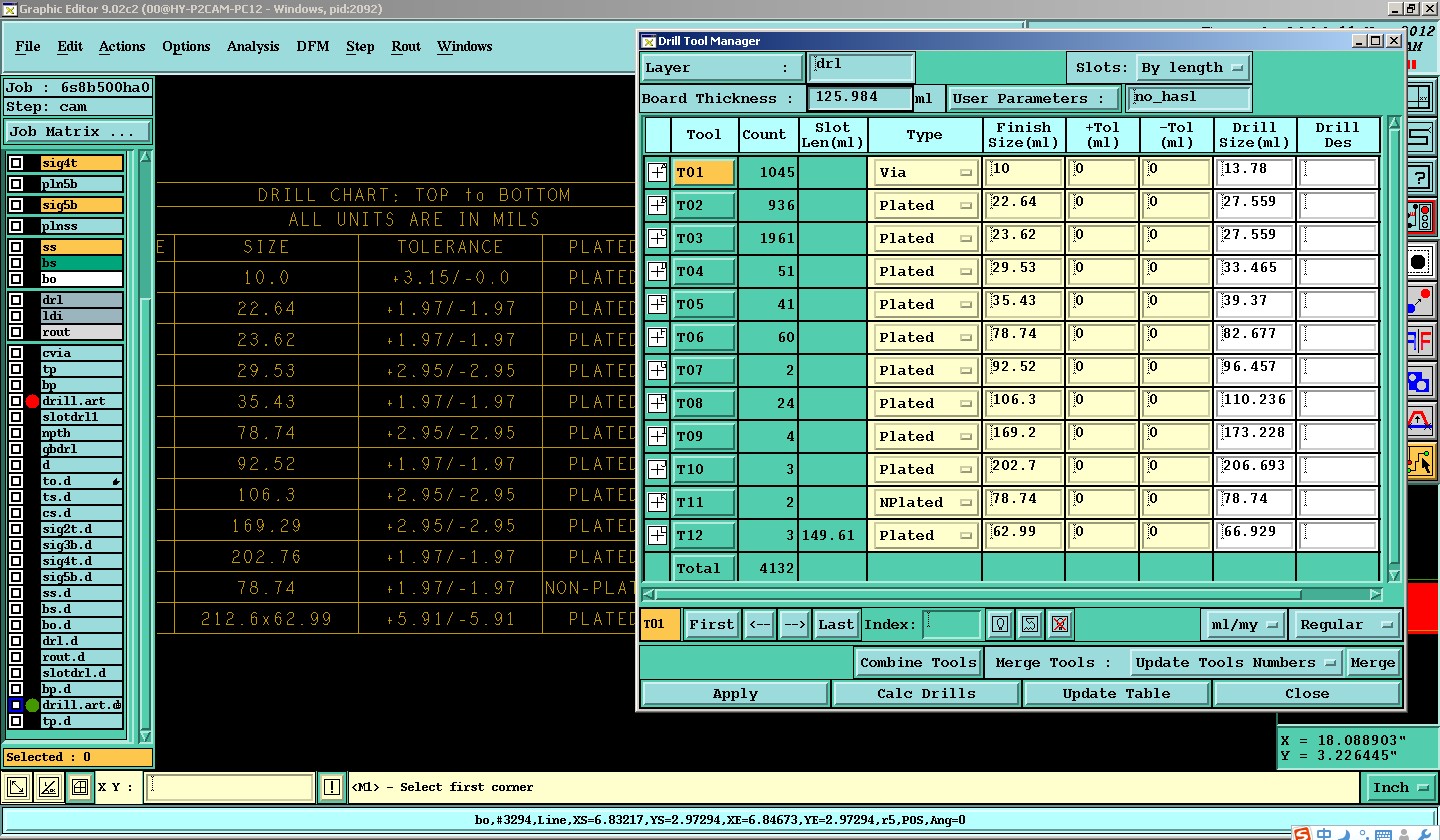The width and height of the screenshot is (1440, 840).
Task: Open the Slots By length dropdown
Action: click(x=1193, y=68)
